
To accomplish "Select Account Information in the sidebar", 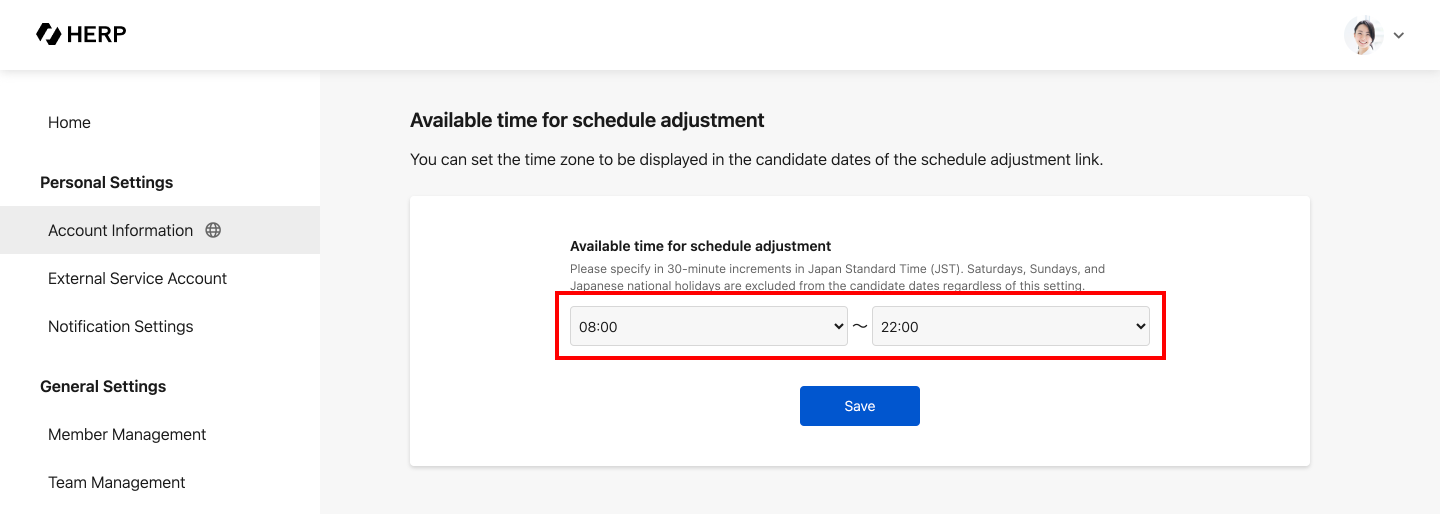I will click(120, 230).
